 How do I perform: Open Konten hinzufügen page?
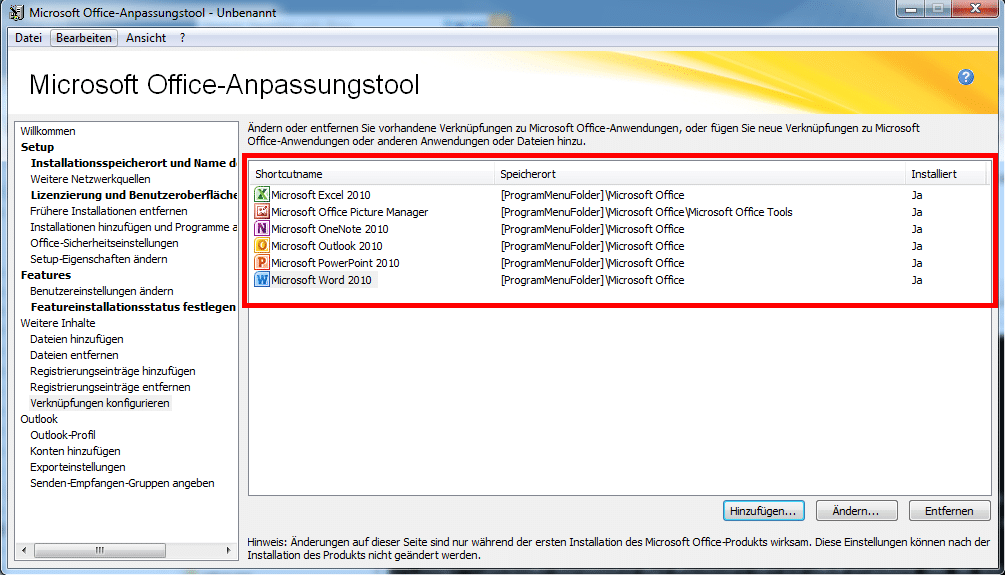[x=75, y=451]
